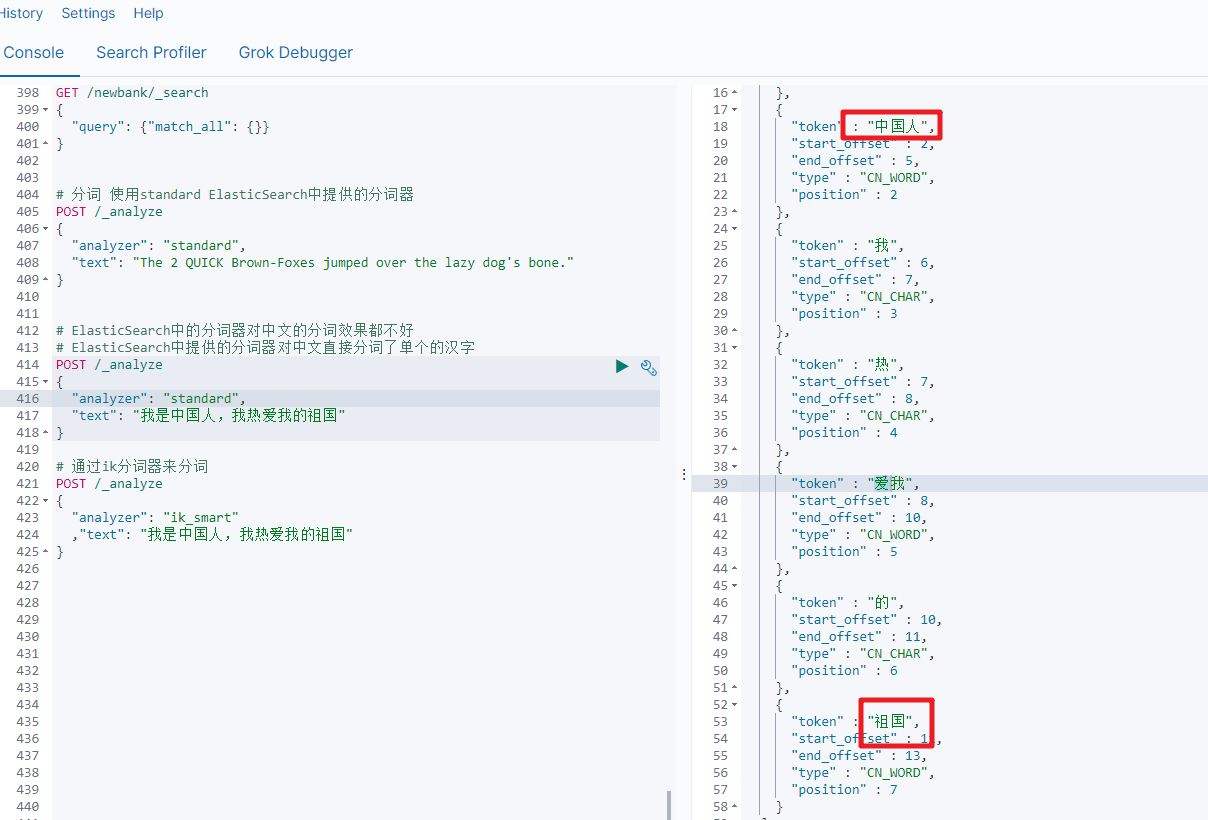Click the "的" token on output line 46
Screen dimensions: 1208x820
(882, 603)
